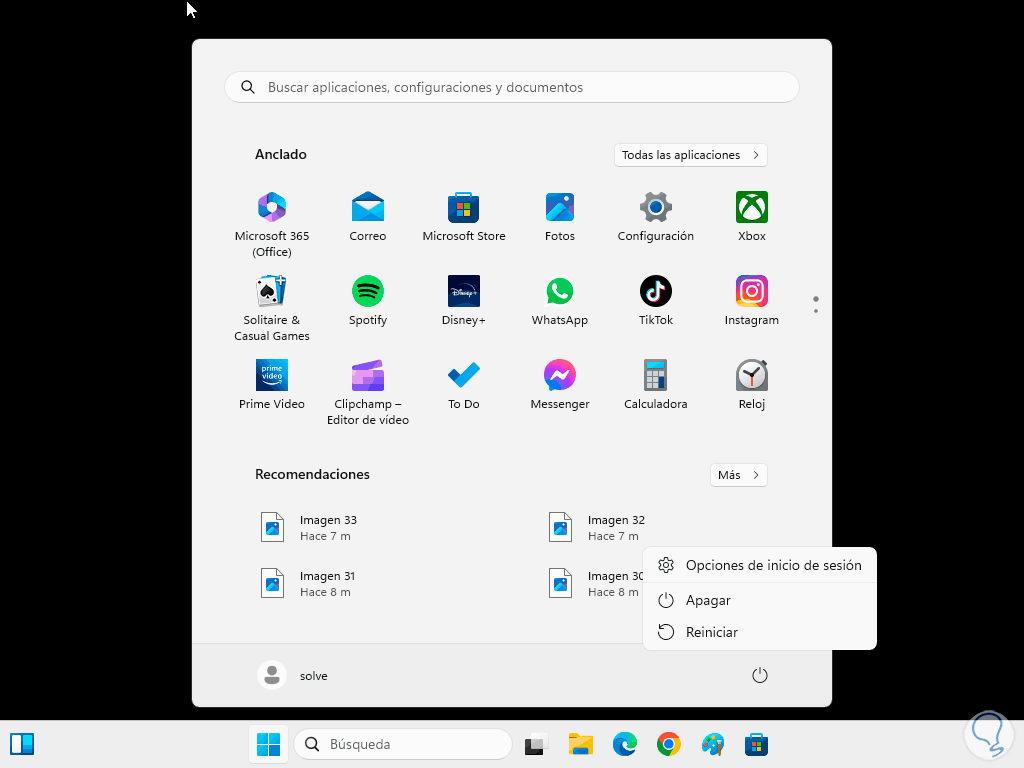
Task: Open the Paint app from taskbar
Action: (712, 744)
